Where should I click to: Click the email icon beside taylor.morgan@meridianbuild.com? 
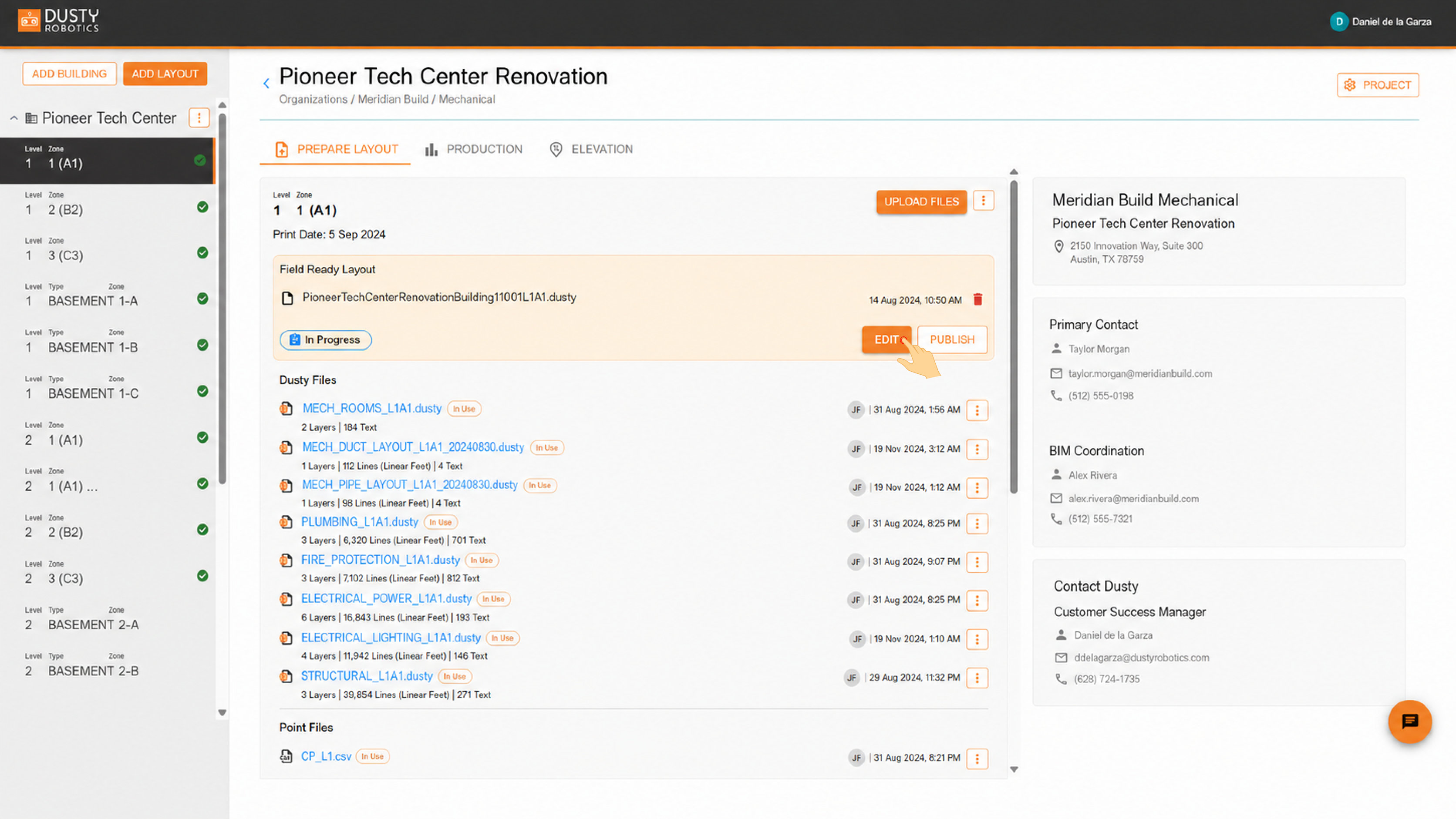coord(1056,373)
